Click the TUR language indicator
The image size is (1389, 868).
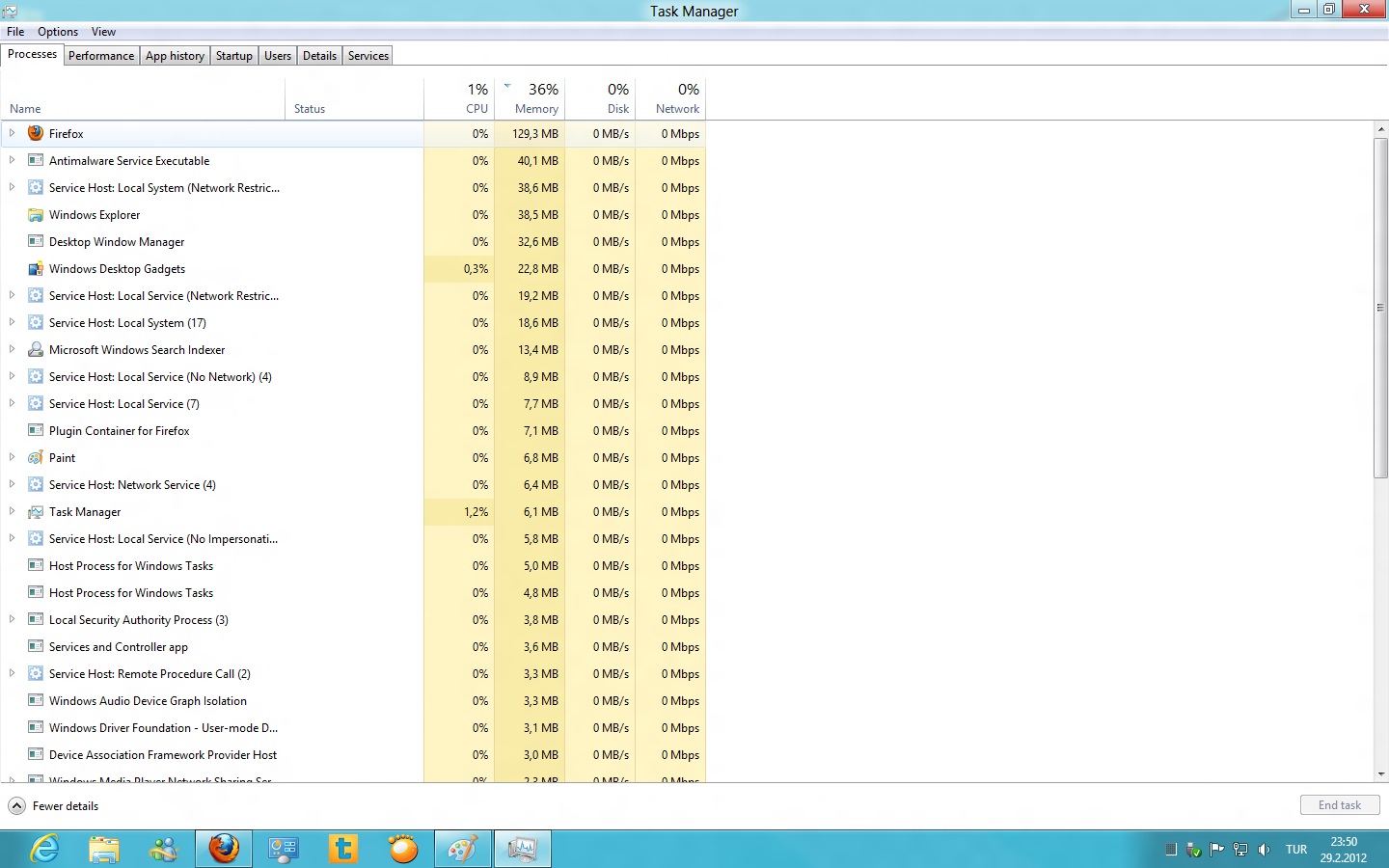1296,850
